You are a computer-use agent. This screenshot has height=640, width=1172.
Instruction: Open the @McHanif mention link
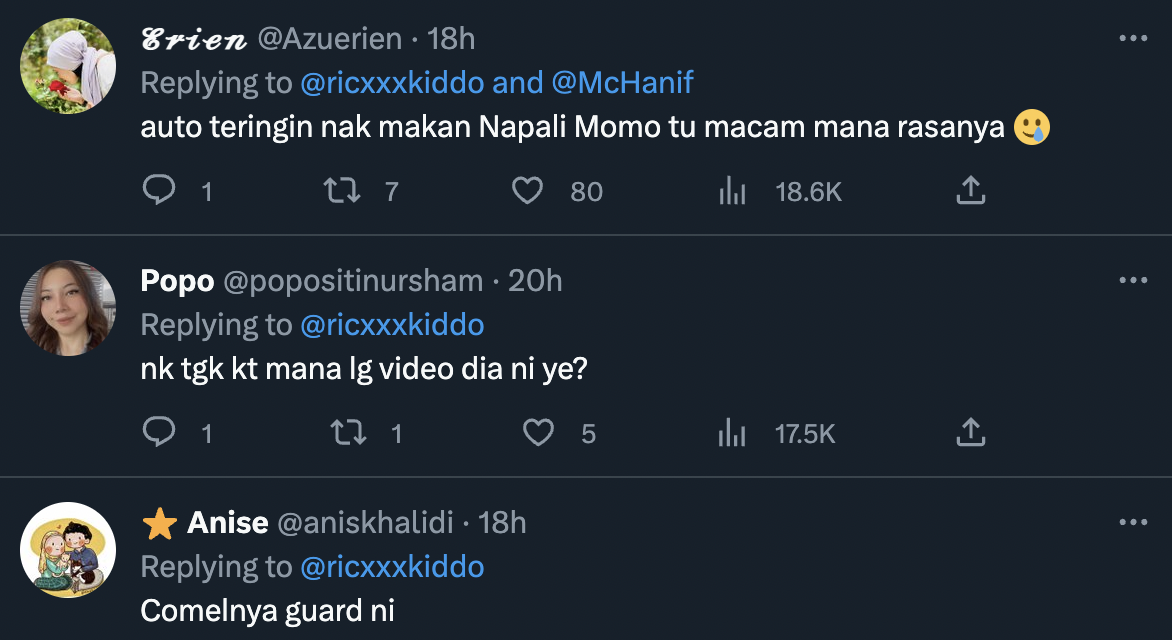click(x=622, y=83)
